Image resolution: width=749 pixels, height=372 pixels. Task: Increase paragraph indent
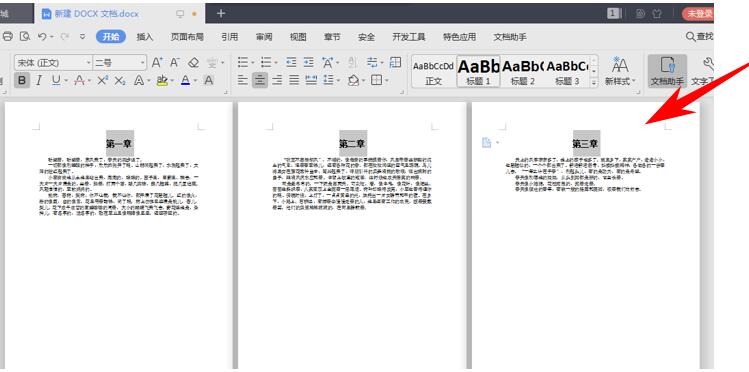[x=309, y=63]
